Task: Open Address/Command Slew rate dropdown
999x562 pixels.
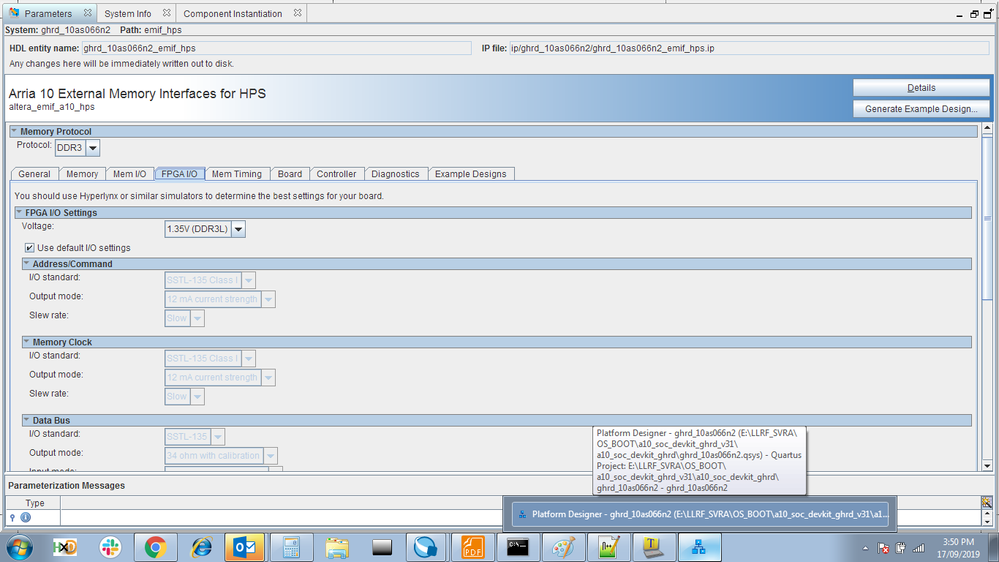Action: click(198, 318)
